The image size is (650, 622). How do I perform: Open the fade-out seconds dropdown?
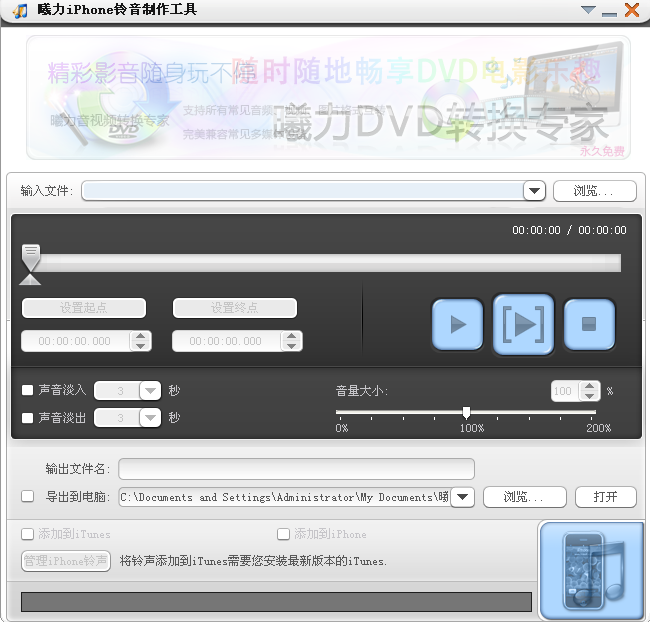150,418
